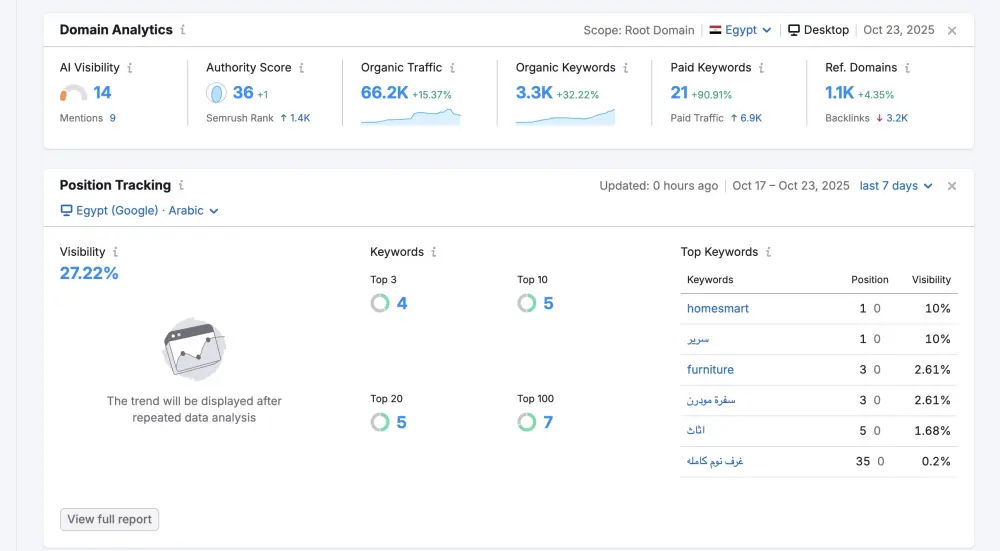Click the Top 100 donut chart
Viewport: 1000px width, 551px height.
527,422
